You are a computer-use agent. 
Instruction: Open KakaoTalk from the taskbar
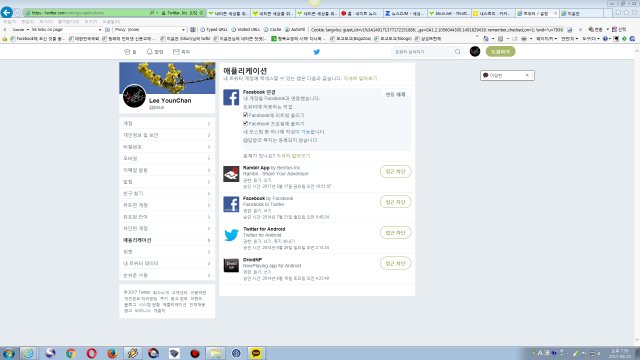256,353
